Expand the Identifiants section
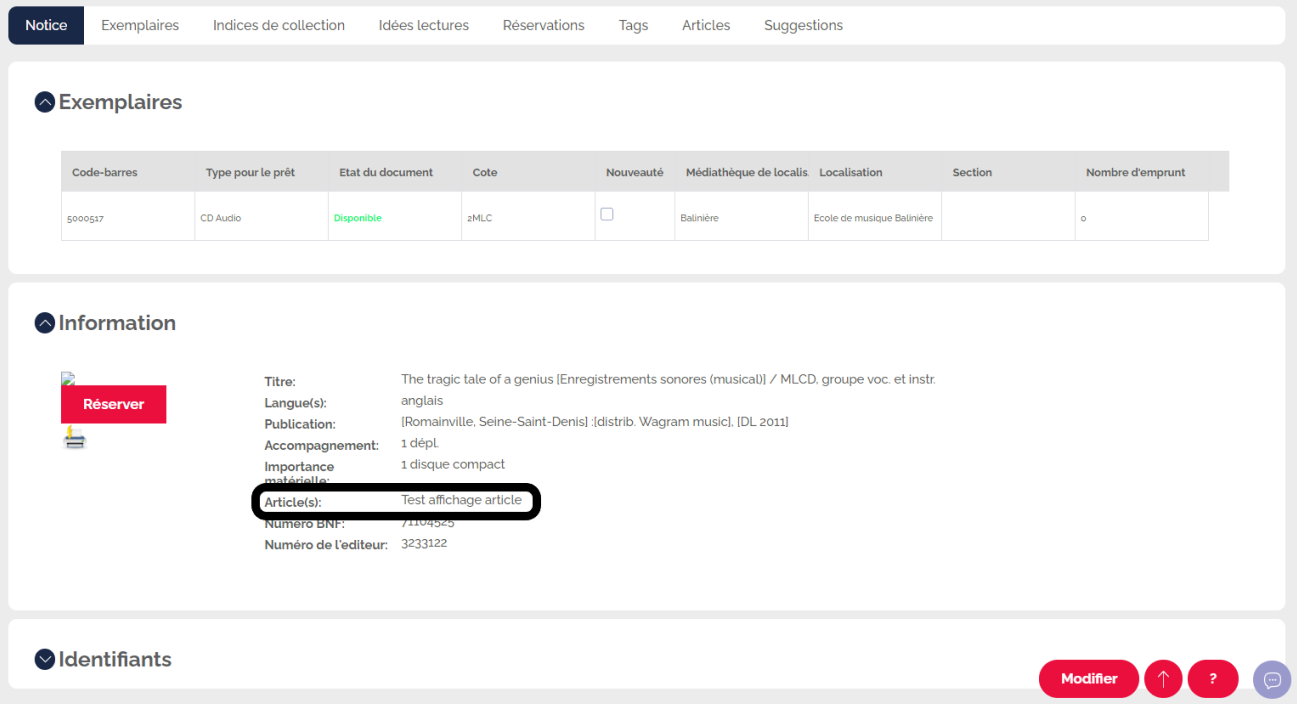 45,660
